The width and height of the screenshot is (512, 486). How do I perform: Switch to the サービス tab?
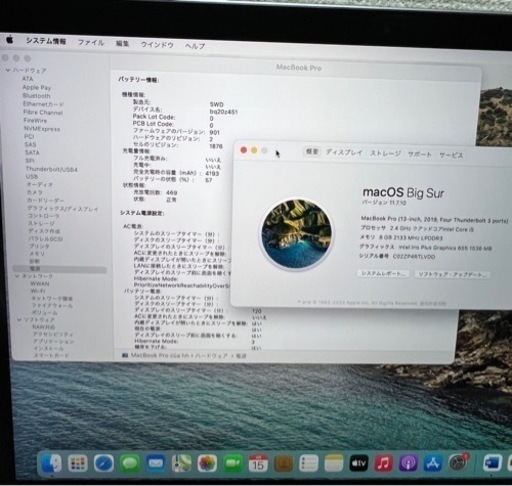click(x=451, y=155)
